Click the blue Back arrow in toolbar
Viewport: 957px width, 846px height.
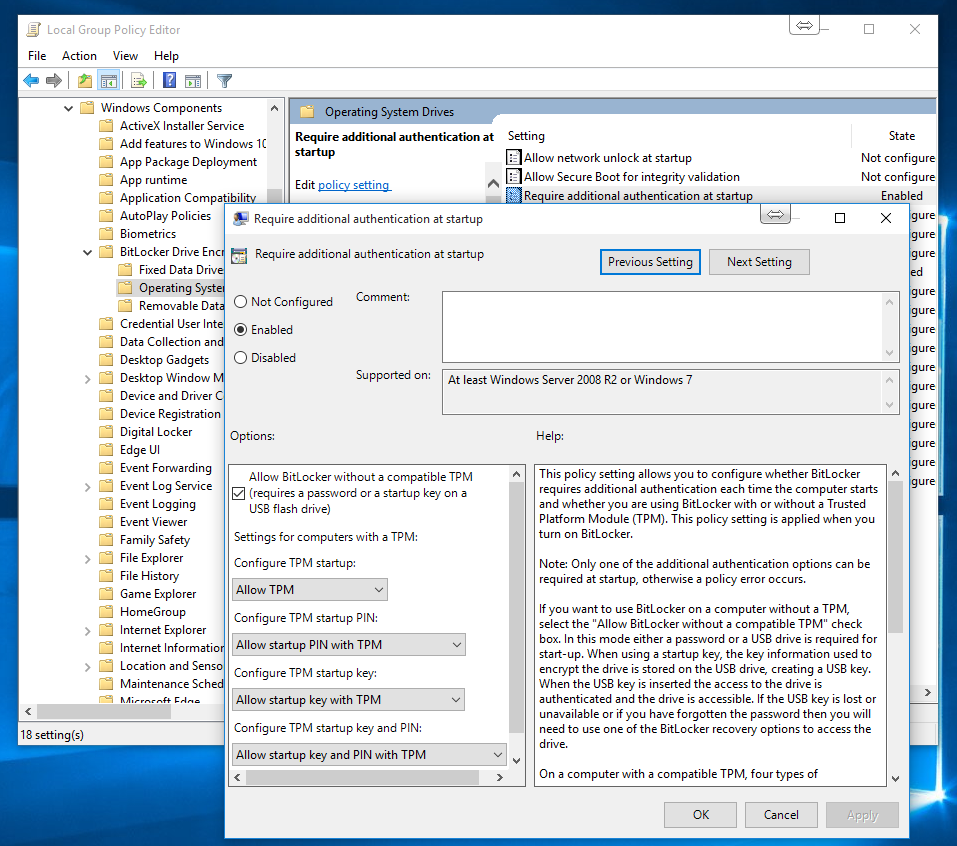click(31, 81)
